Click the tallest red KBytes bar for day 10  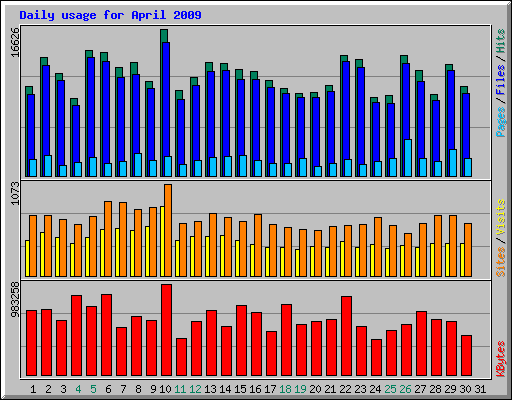click(x=166, y=330)
